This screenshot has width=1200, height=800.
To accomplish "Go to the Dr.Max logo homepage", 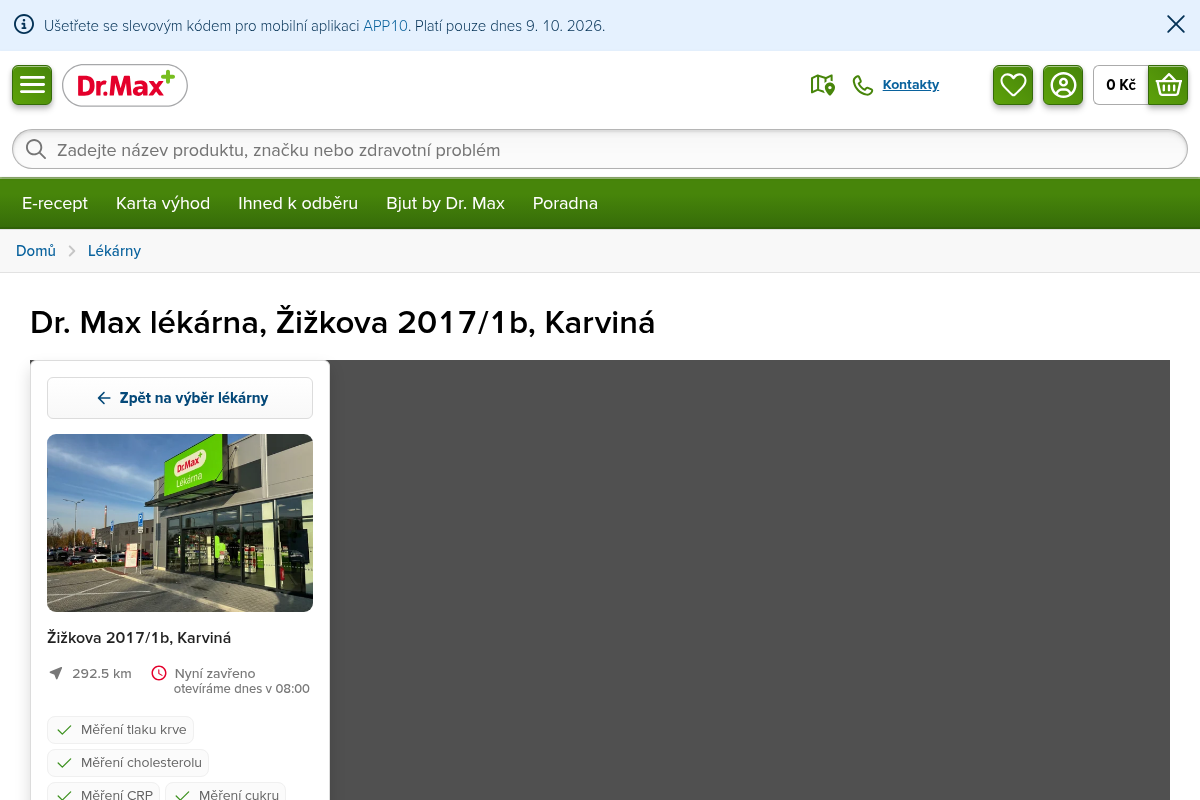I will 125,86.
